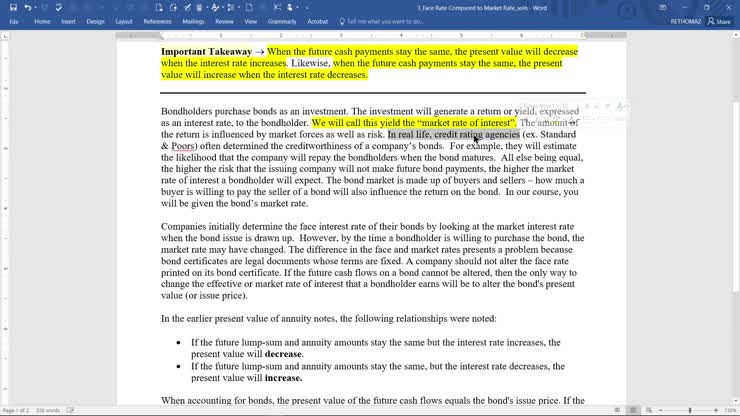Click the Page 1 of 2 indicator
Screen dimensions: 740x416
[15, 410]
